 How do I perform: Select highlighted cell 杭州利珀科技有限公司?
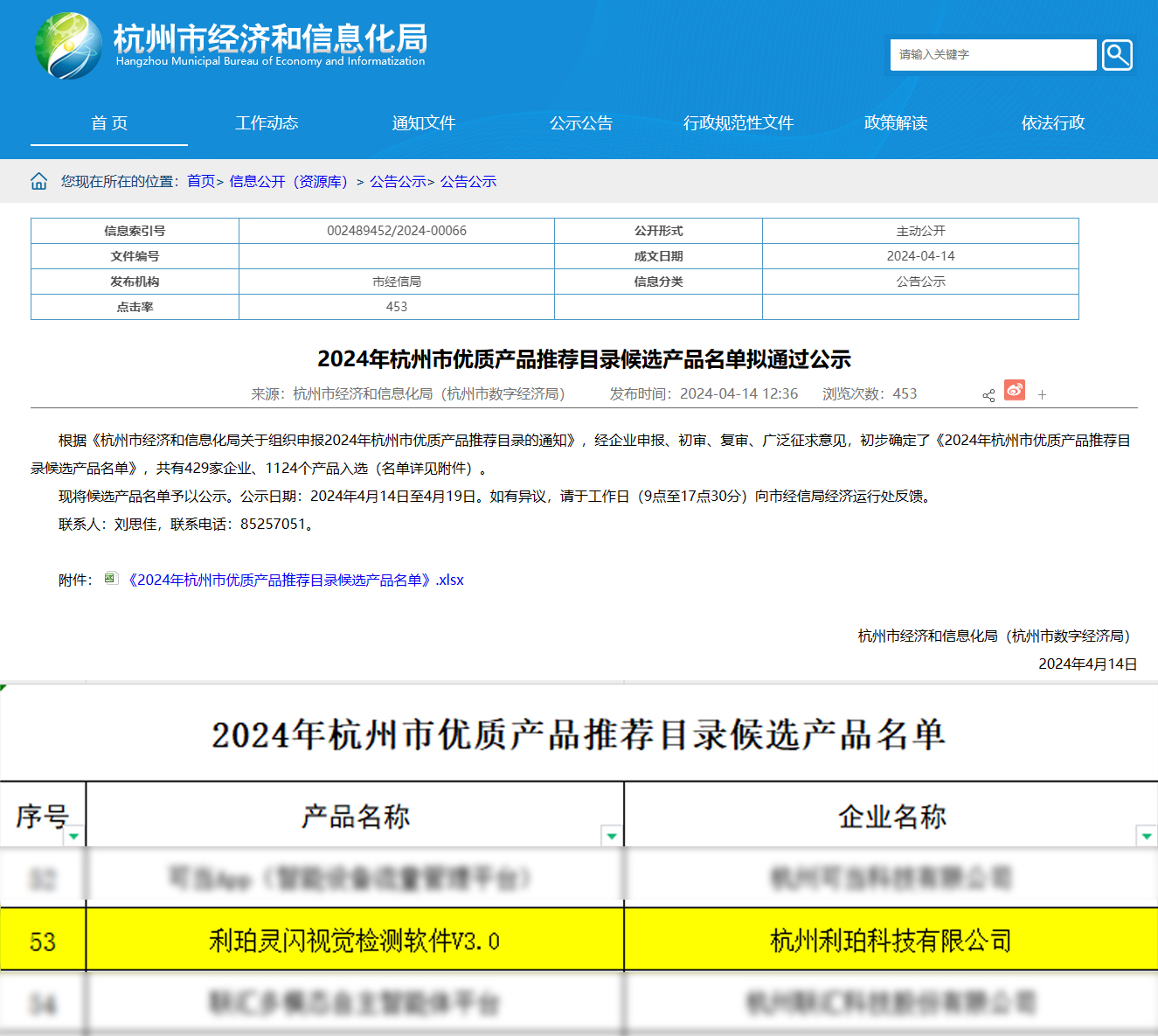(891, 941)
